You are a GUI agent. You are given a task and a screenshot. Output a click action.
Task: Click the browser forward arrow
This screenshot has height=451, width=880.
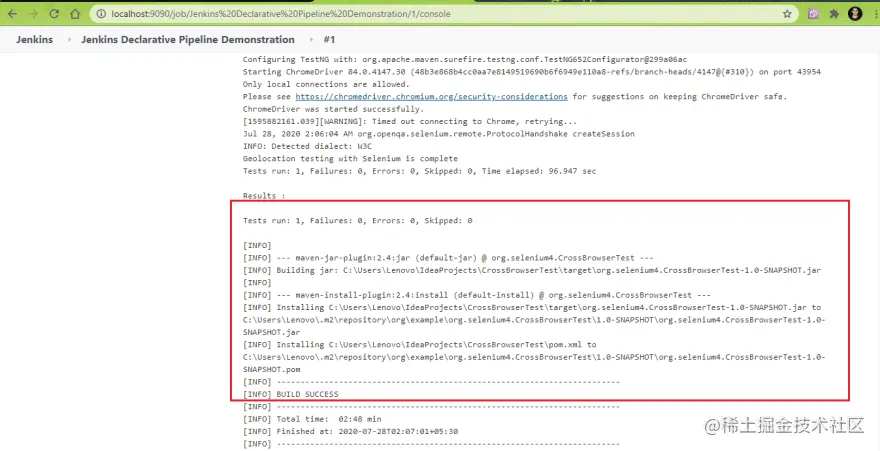tap(34, 14)
